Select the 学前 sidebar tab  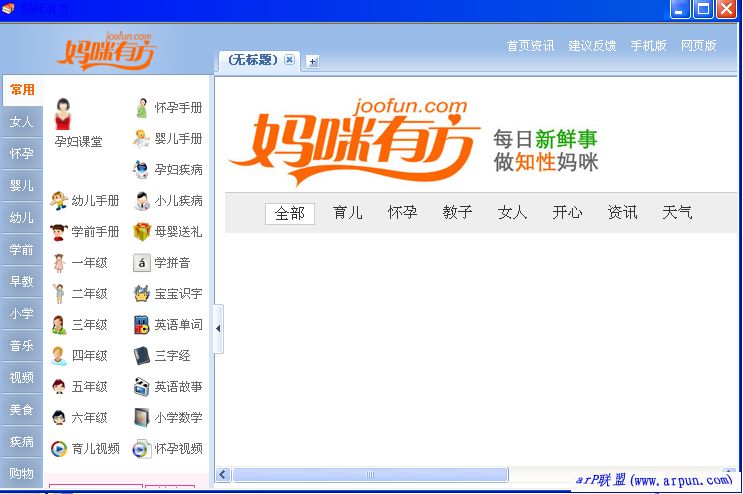22,250
